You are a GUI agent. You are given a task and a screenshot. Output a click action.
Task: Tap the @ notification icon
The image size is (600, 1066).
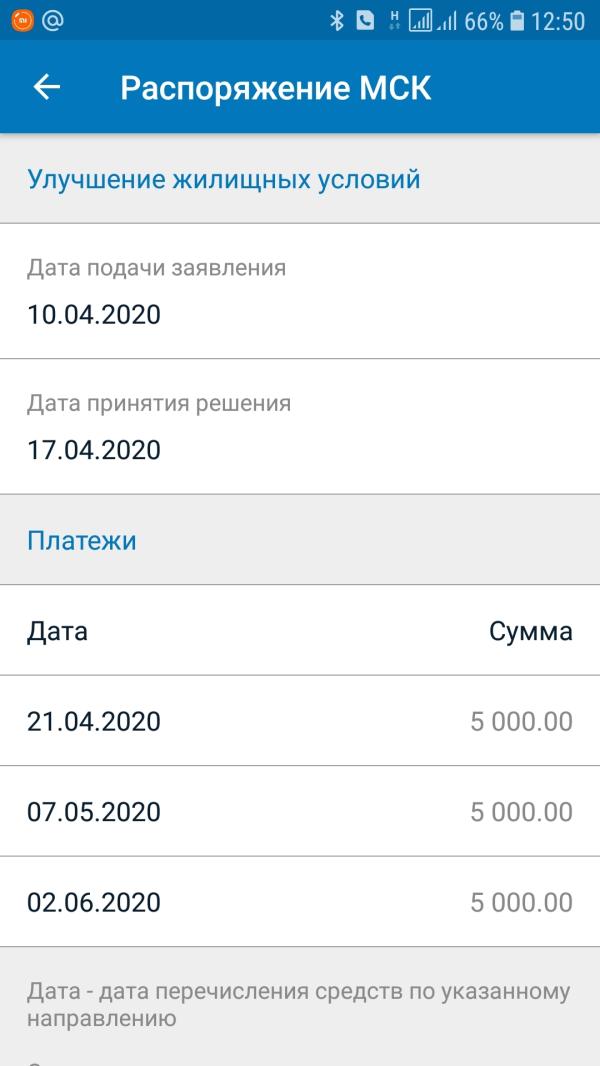point(53,20)
